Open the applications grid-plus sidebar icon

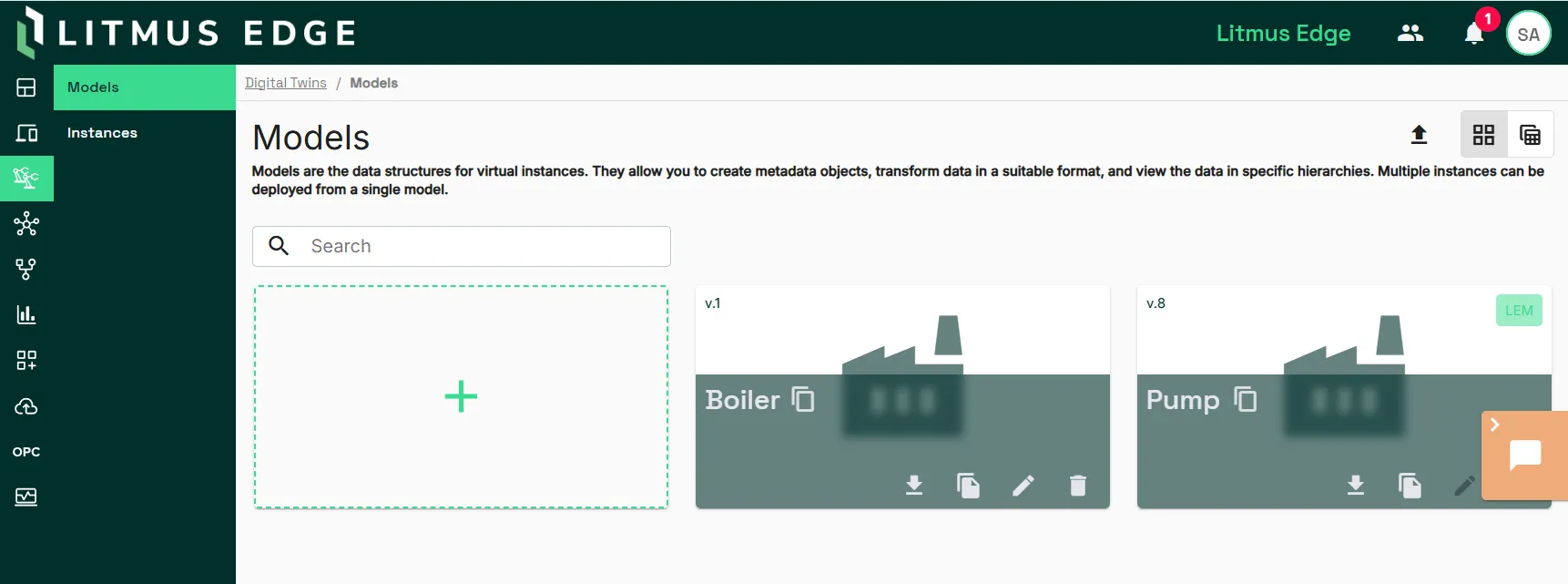point(26,360)
